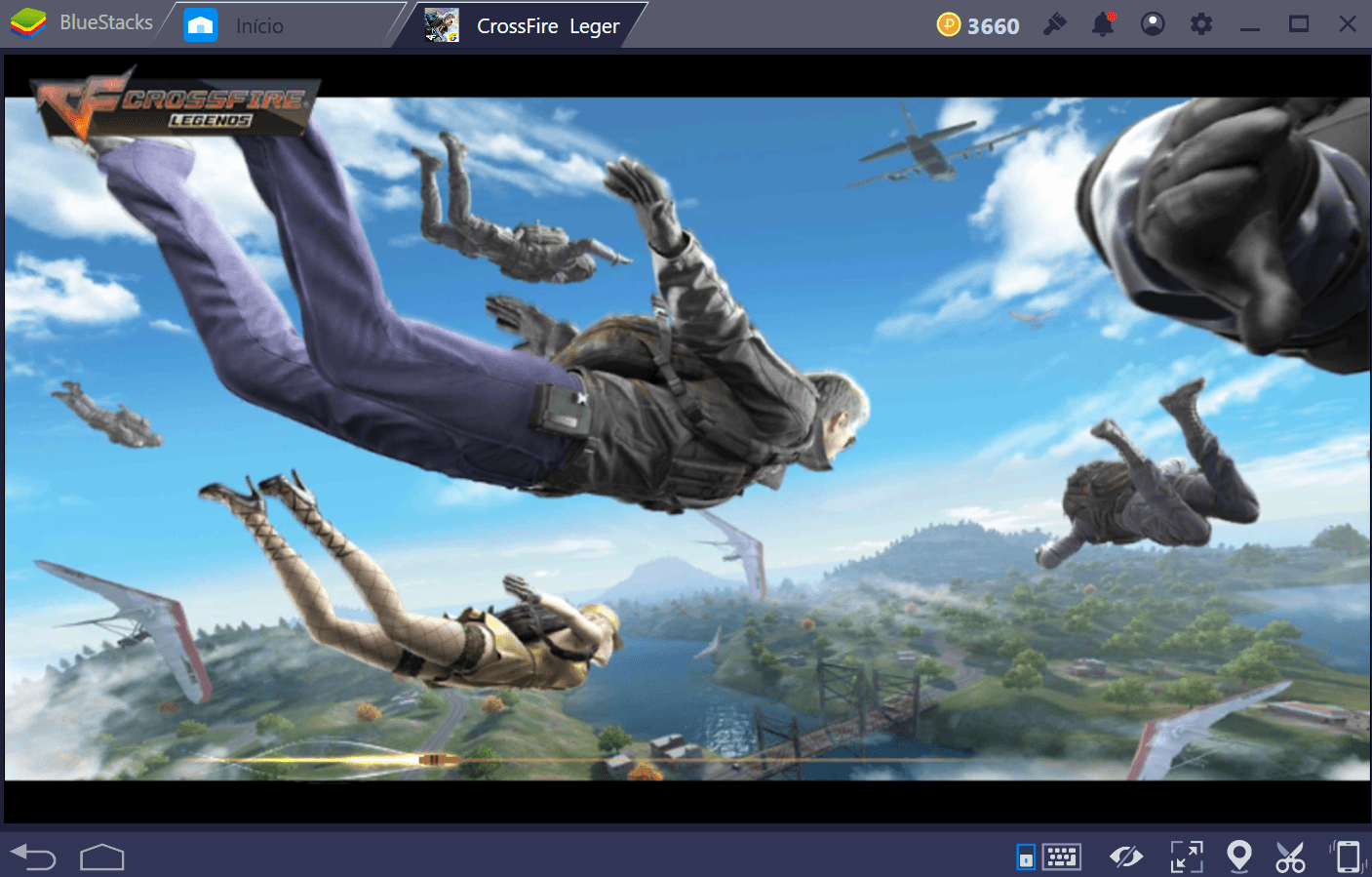This screenshot has height=877, width=1372.
Task: Minimize the BlueStacks window
Action: (x=1250, y=28)
